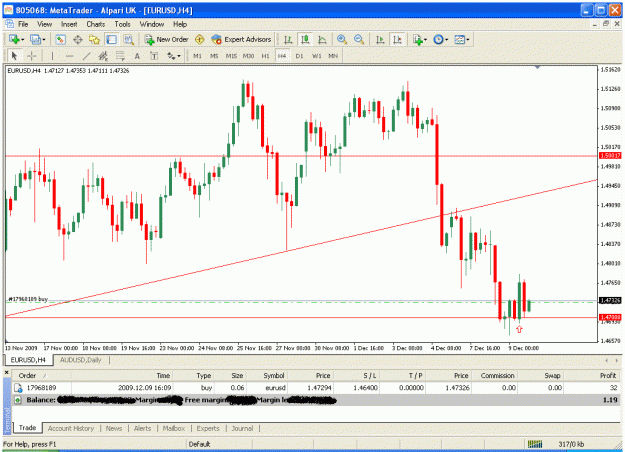The width and height of the screenshot is (625, 452).
Task: Sort orders by the Symbol column
Action: click(267, 375)
